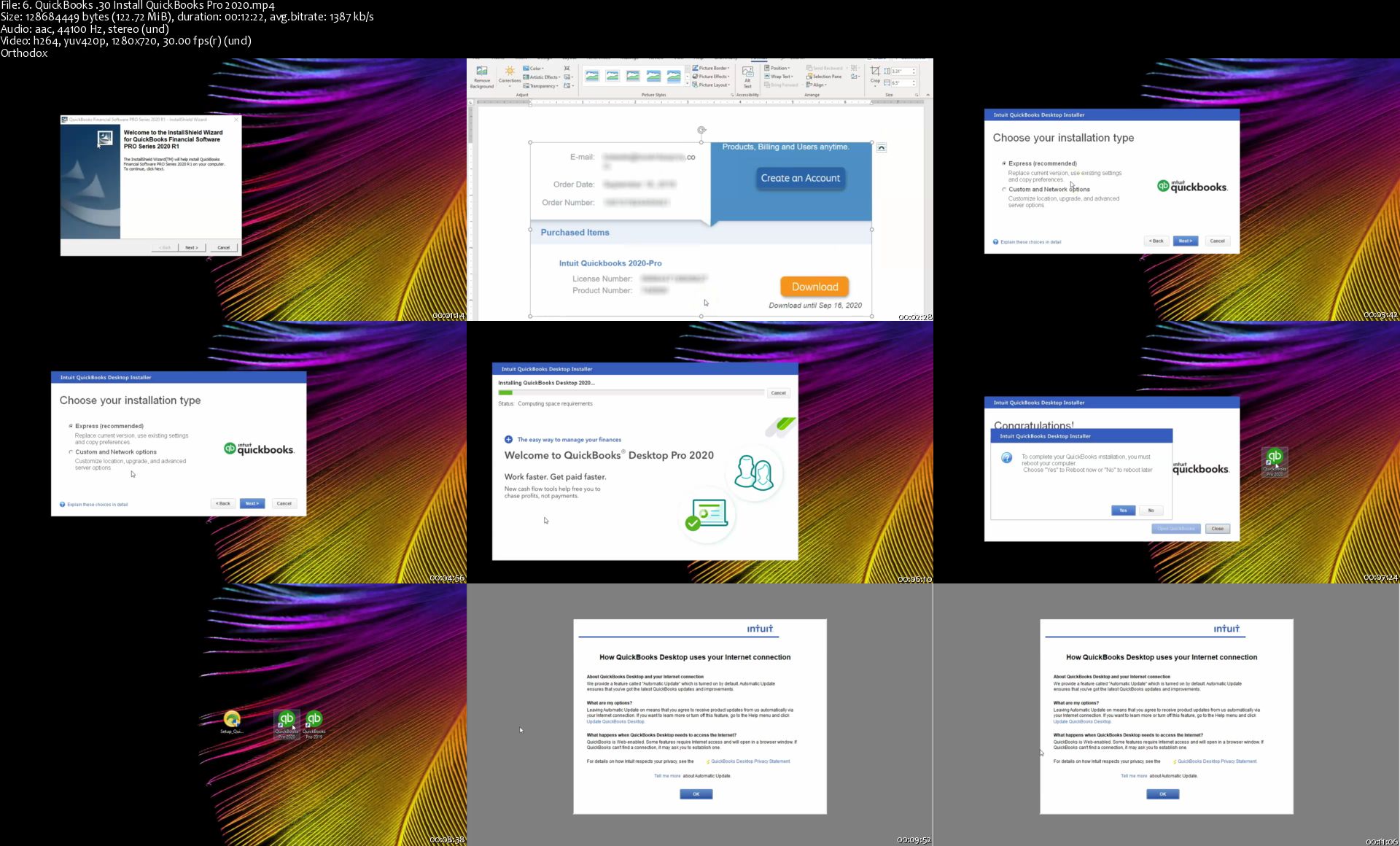
Task: Click OK in internet connection dialog at 09:52
Action: point(696,794)
